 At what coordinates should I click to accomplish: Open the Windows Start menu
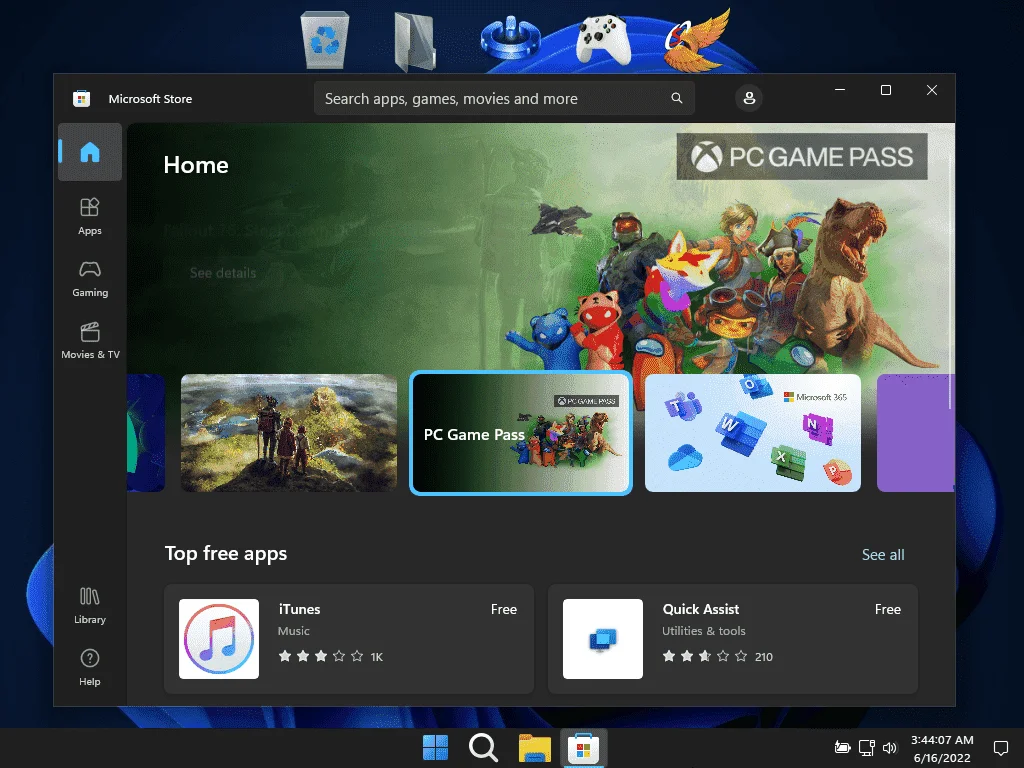[435, 748]
